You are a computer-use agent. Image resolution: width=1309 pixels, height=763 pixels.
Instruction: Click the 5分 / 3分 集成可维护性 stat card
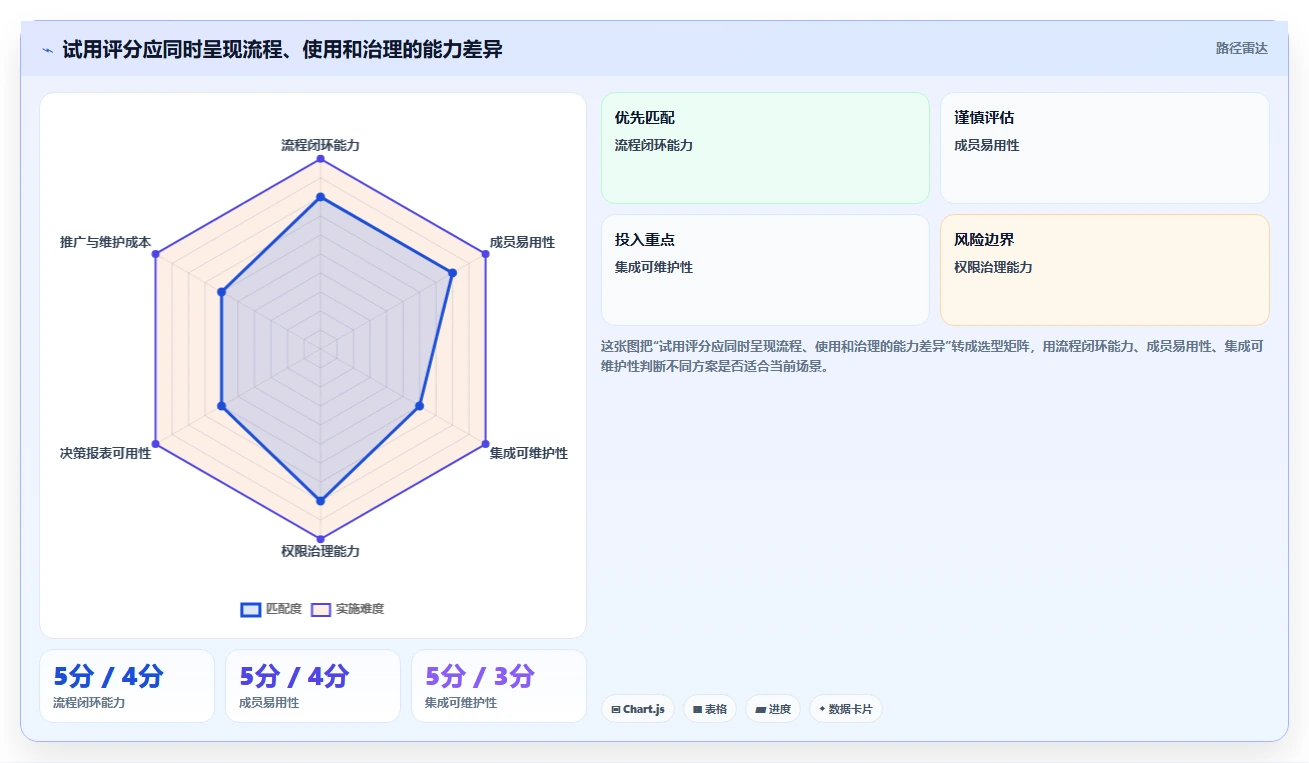[x=499, y=686]
